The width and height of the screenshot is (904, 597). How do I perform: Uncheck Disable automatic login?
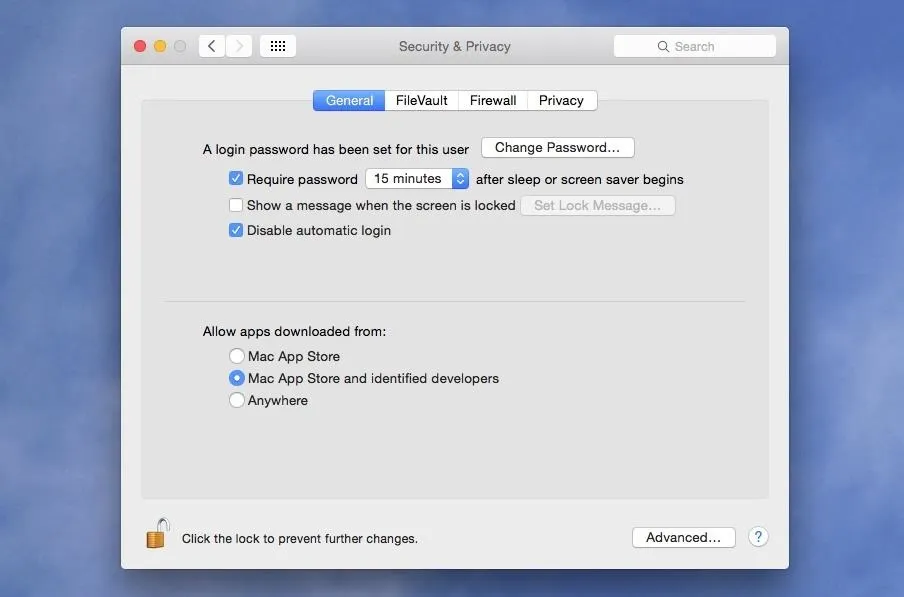coord(235,230)
